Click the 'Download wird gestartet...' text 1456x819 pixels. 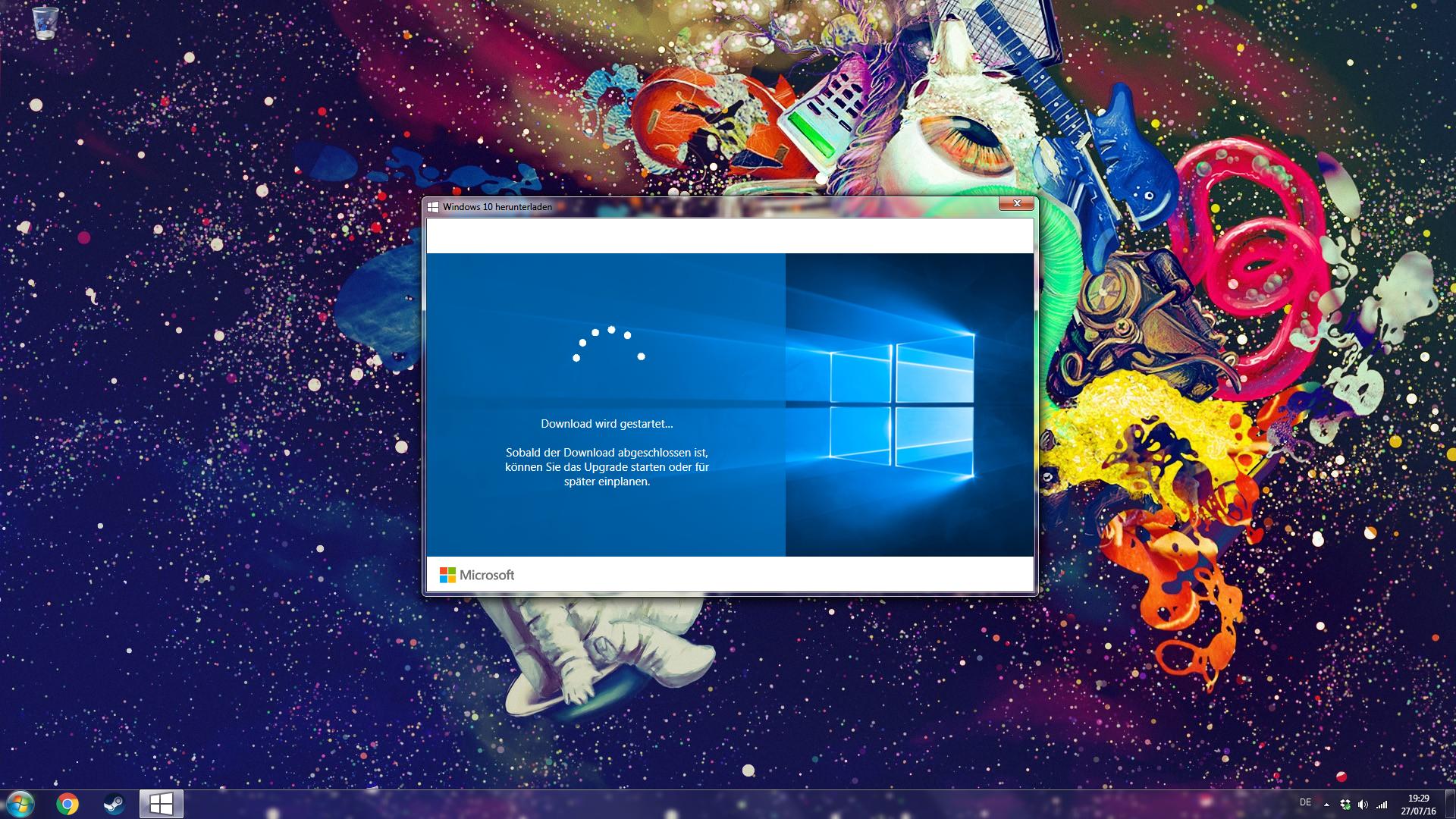607,424
